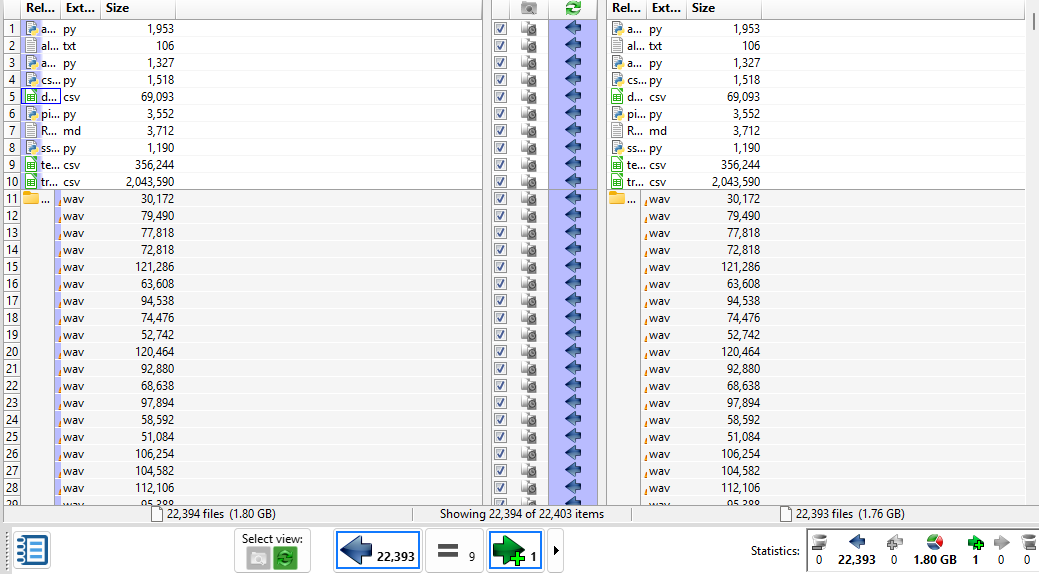The image size is (1039, 574).
Task: Click the blue arrow for row 20 wav 120,464
Action: pos(573,352)
